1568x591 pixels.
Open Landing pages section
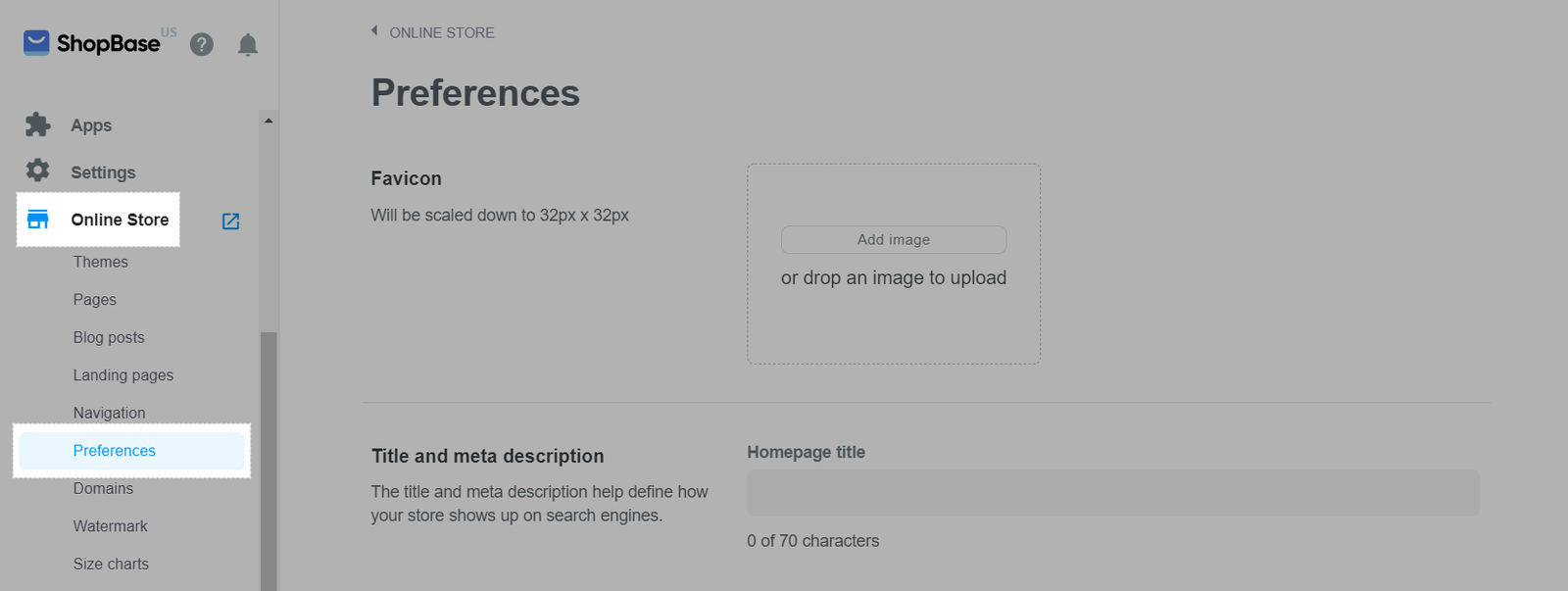point(122,375)
